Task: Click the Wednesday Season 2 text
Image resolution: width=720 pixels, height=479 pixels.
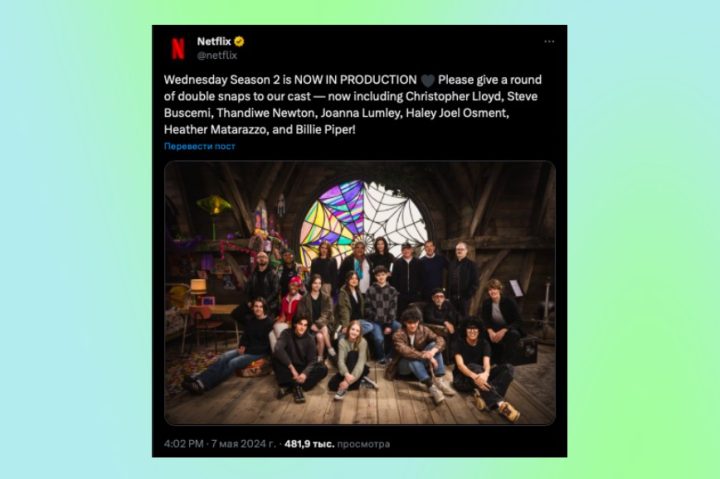Action: coord(222,80)
